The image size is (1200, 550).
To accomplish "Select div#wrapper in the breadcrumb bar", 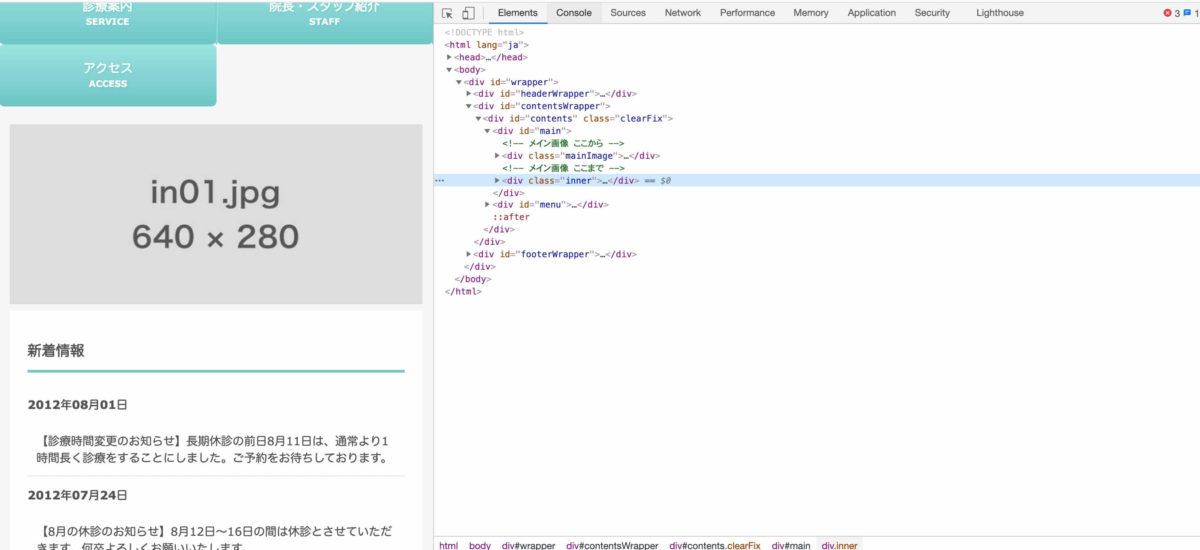I will (528, 545).
